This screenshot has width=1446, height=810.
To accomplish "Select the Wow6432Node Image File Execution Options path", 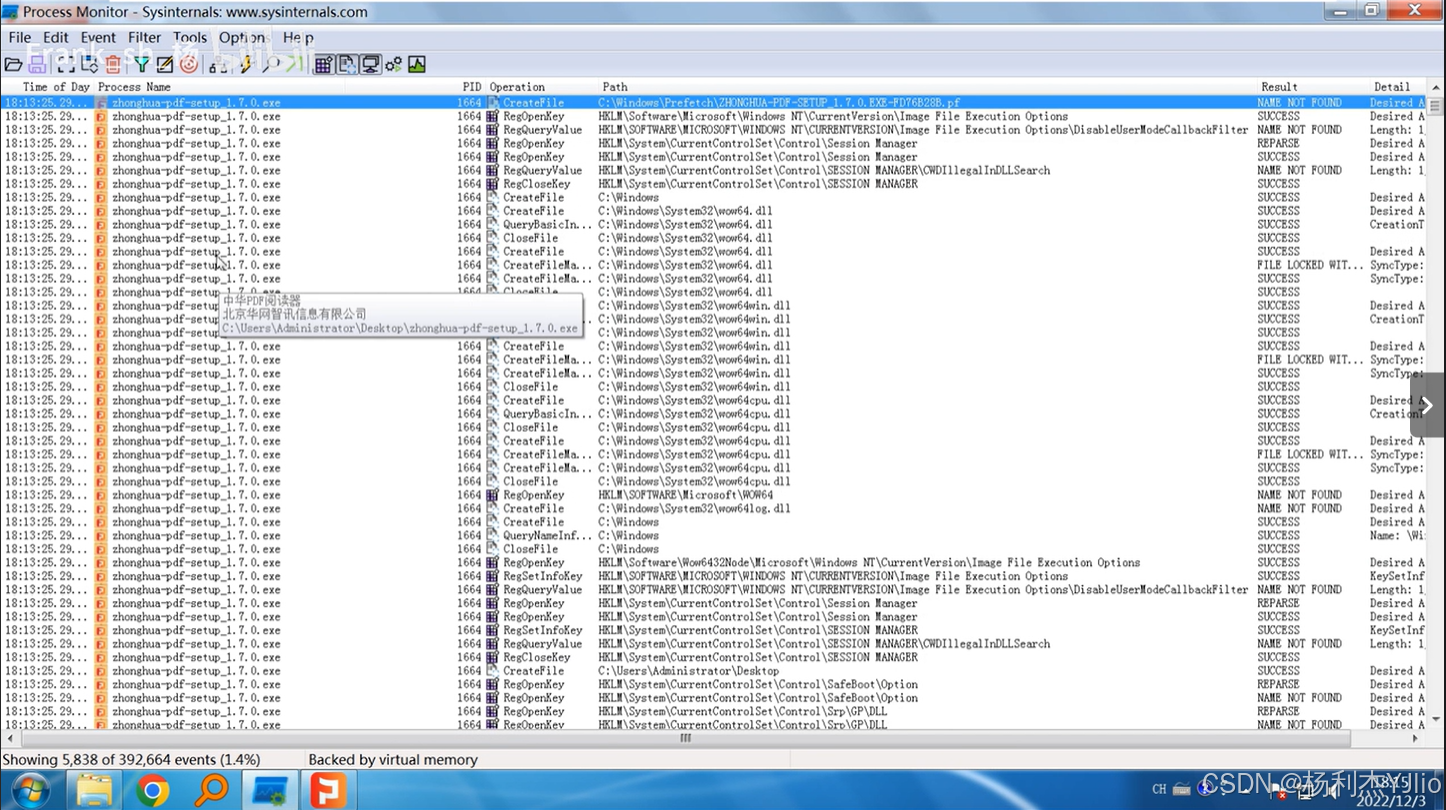I will (x=869, y=562).
